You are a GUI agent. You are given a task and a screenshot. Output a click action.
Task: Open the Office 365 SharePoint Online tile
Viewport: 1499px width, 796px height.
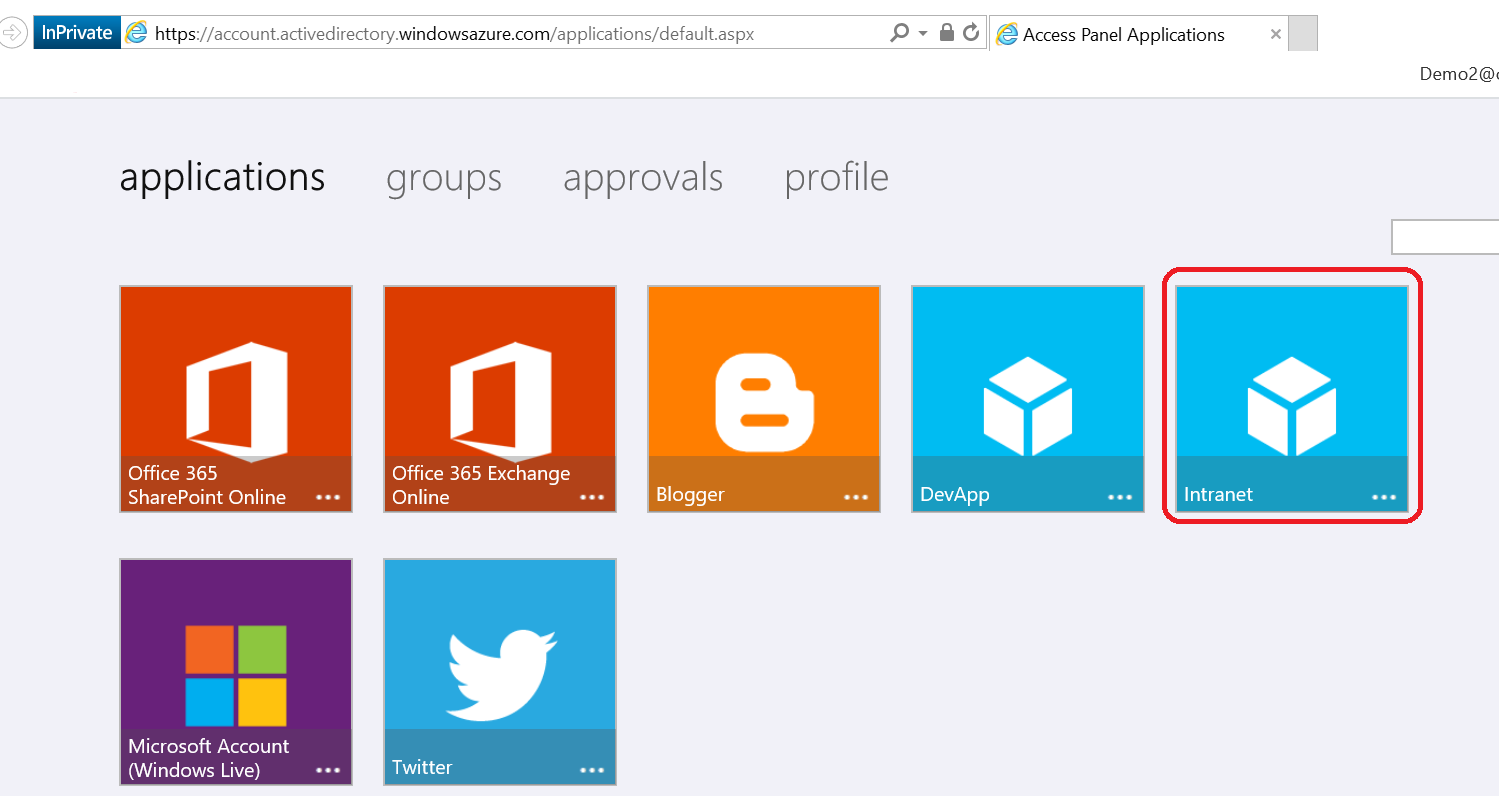(235, 380)
